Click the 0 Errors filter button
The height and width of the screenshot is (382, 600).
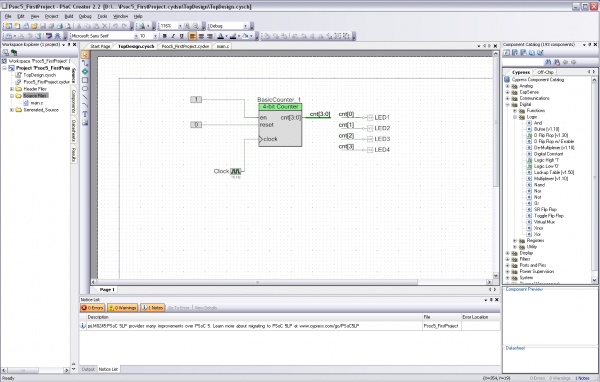[93, 308]
